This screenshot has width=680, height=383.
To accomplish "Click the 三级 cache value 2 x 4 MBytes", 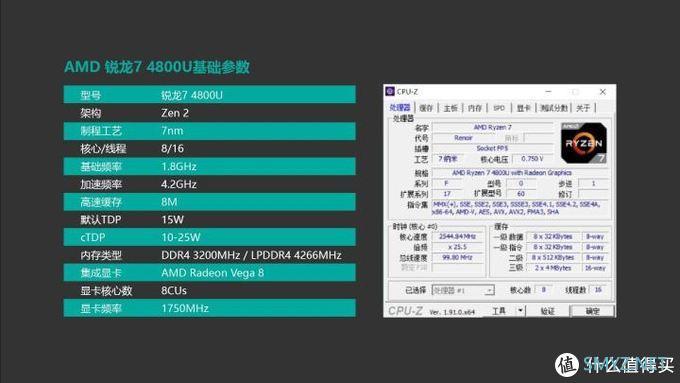I will [552, 268].
